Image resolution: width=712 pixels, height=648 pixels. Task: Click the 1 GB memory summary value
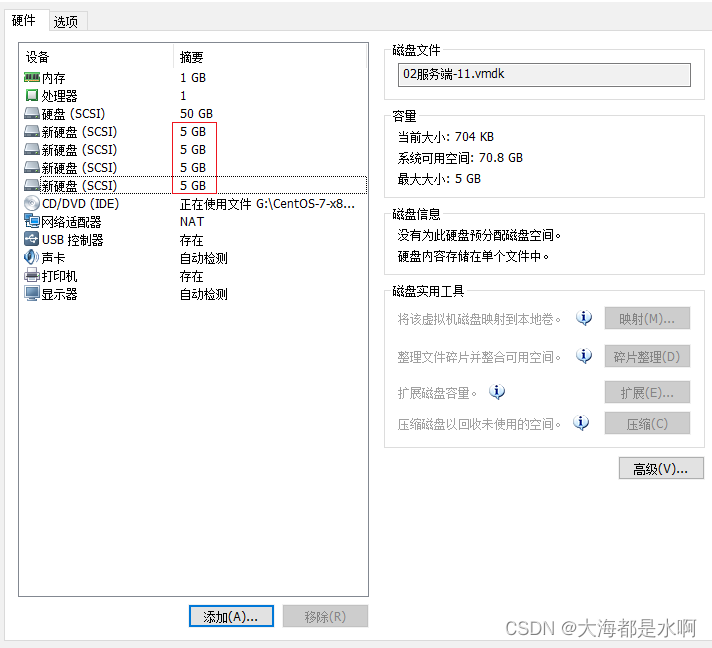point(193,78)
